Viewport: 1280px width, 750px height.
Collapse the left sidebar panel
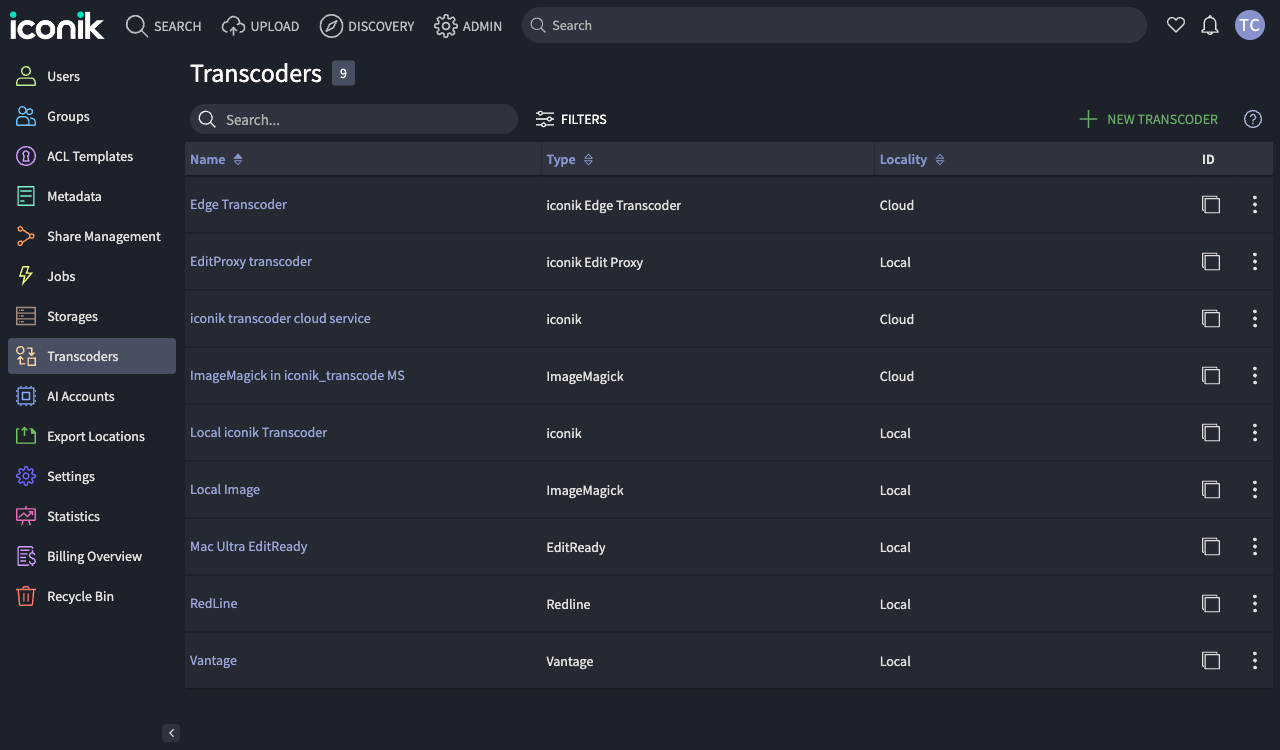[171, 733]
